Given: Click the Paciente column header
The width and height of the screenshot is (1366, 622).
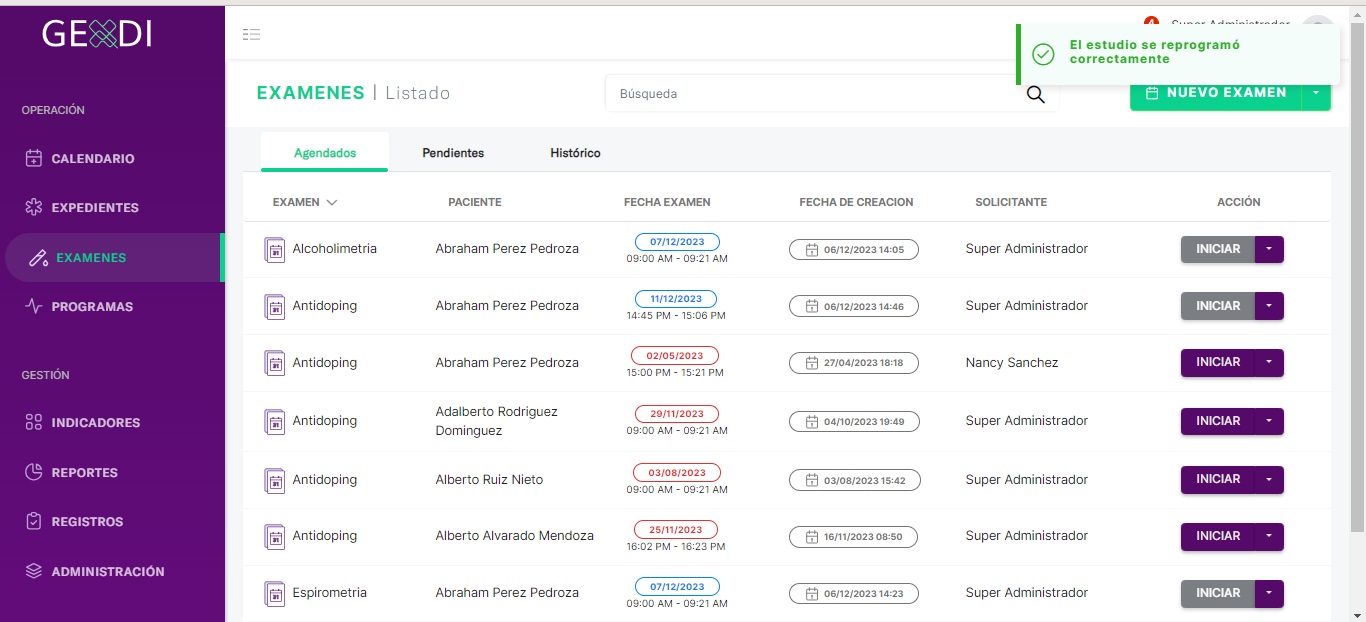Looking at the screenshot, I should [x=475, y=202].
